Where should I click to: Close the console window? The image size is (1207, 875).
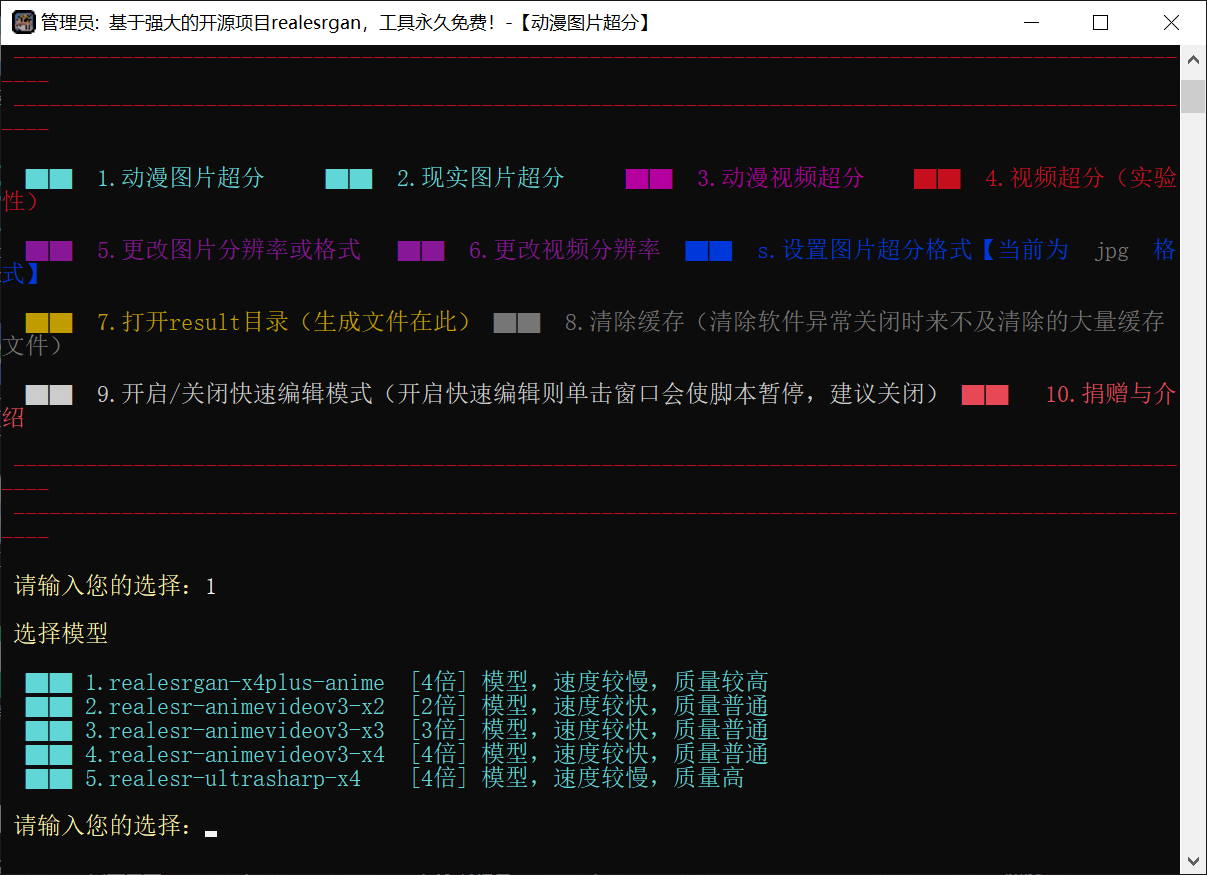tap(1170, 22)
